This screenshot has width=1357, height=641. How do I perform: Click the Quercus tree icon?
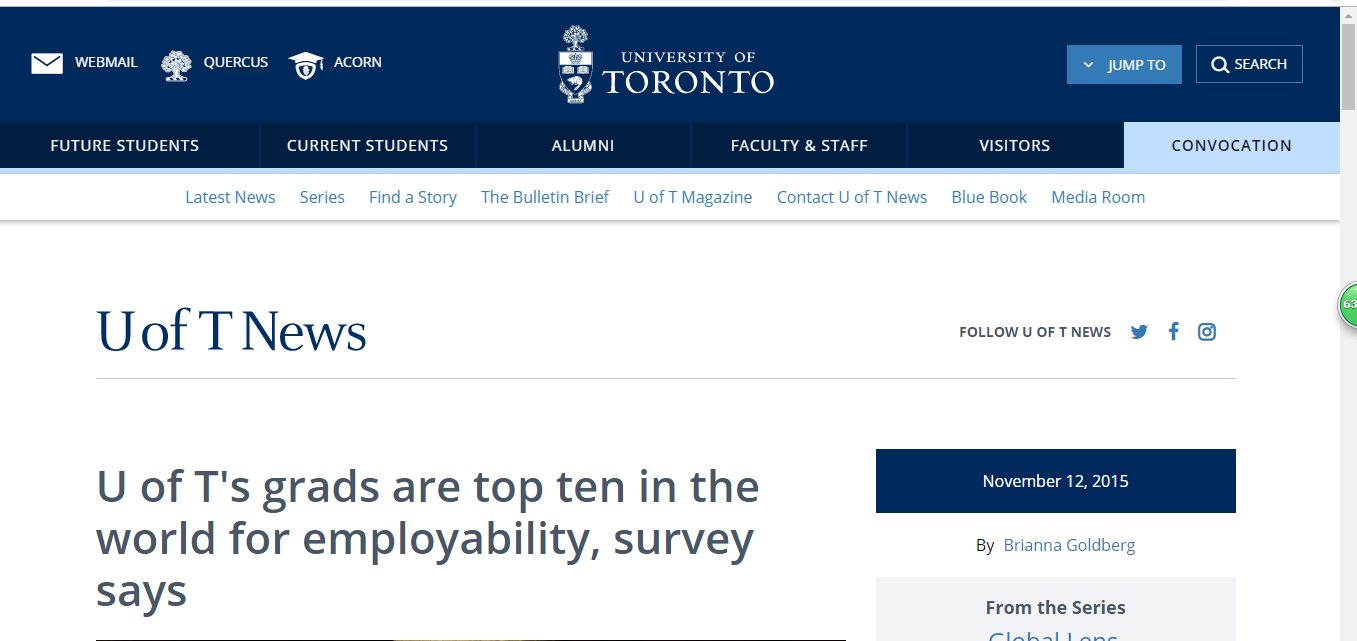[x=176, y=65]
